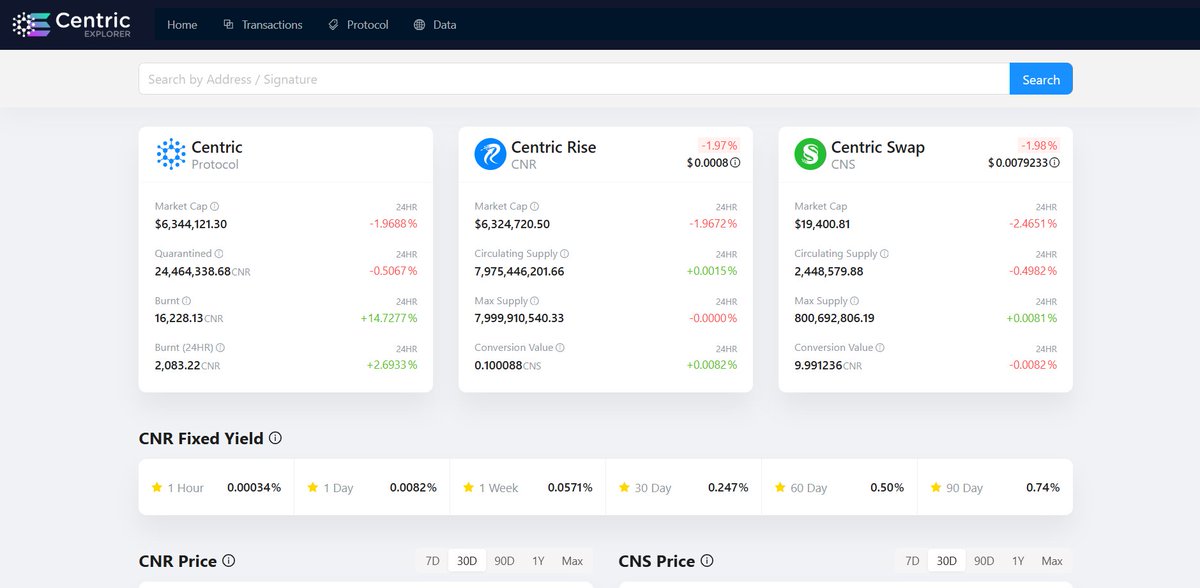1200x588 pixels.
Task: Select 30D range for CNR Price
Action: pos(467,561)
